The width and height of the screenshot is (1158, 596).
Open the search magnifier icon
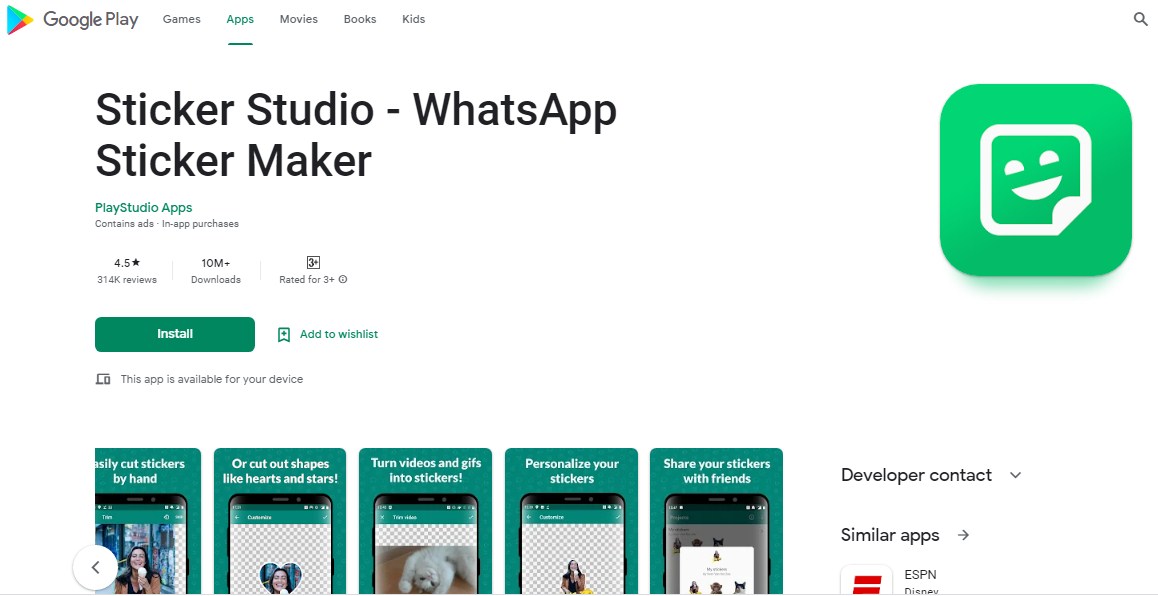tap(1141, 19)
